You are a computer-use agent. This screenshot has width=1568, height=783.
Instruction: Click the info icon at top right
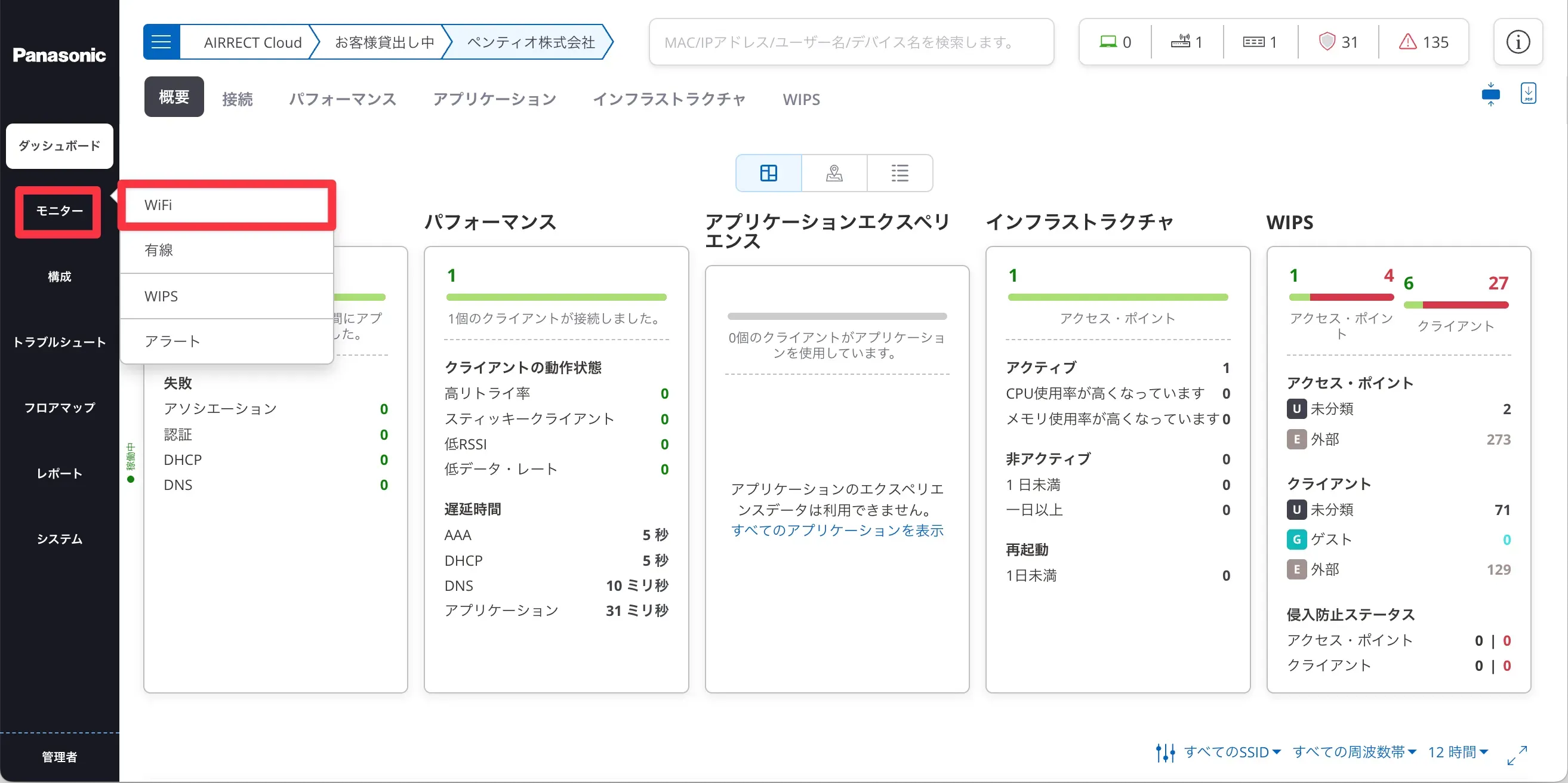[1517, 42]
